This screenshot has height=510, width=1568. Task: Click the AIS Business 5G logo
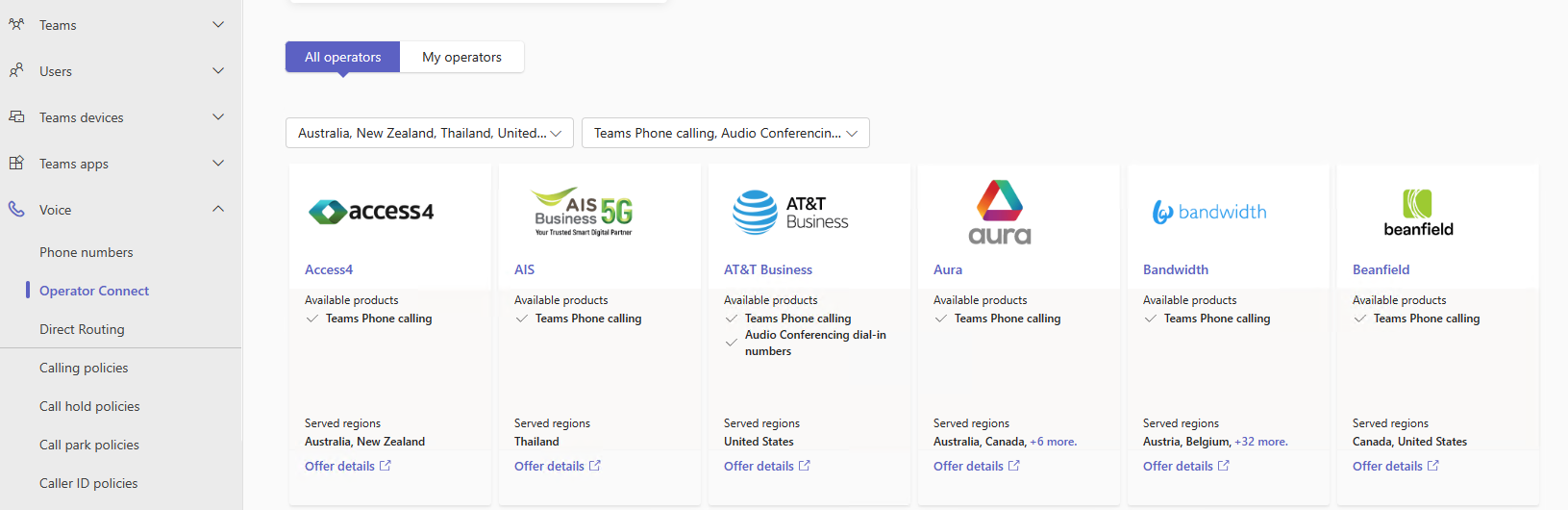(583, 211)
